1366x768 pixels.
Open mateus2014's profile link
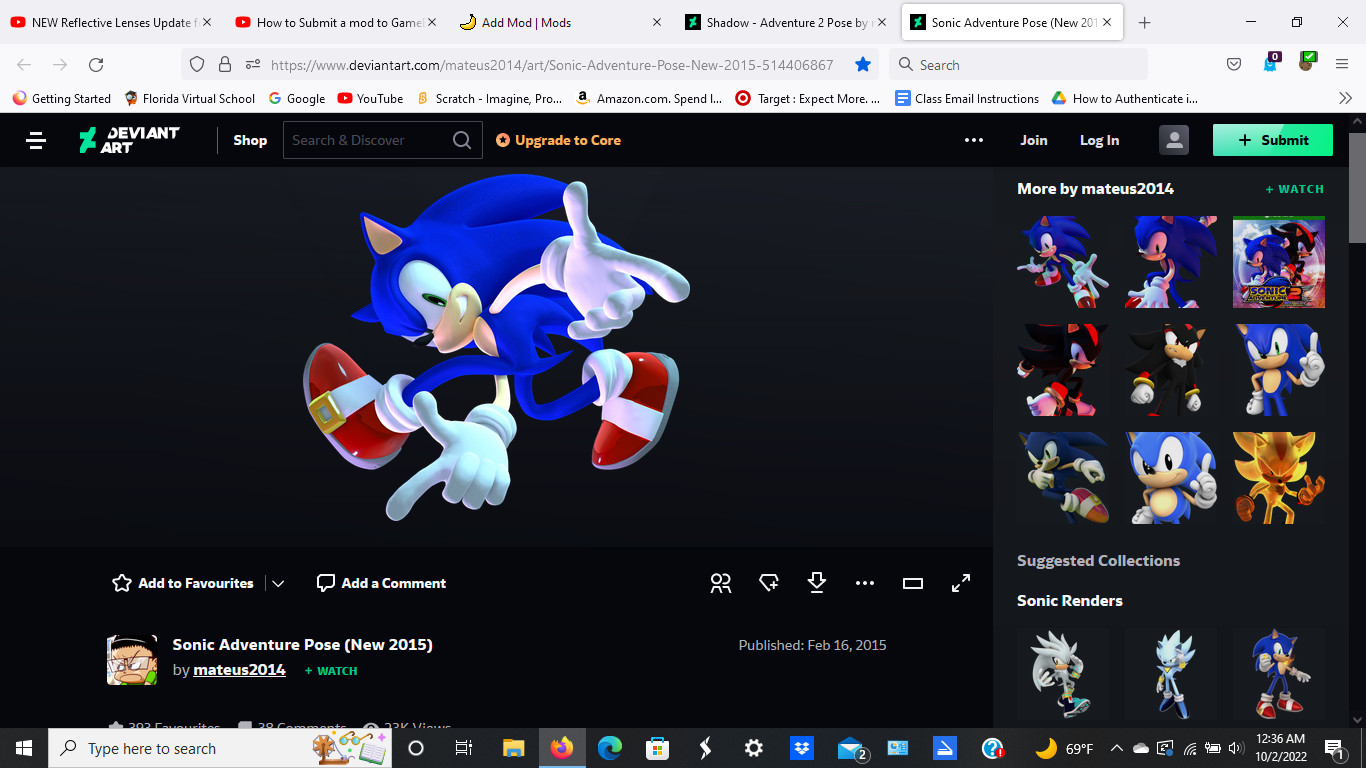(239, 669)
